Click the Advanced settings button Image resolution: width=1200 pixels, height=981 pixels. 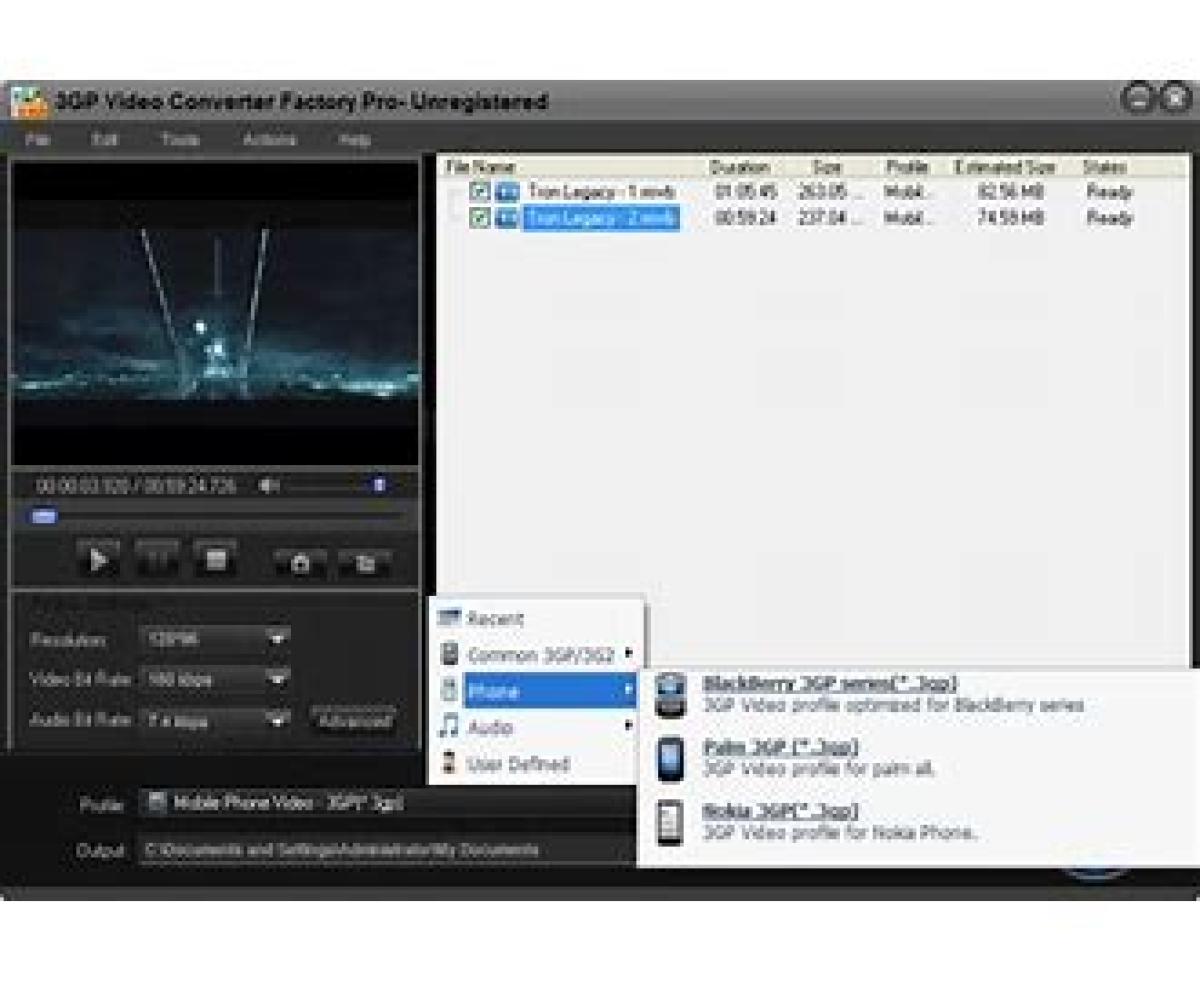[x=353, y=720]
